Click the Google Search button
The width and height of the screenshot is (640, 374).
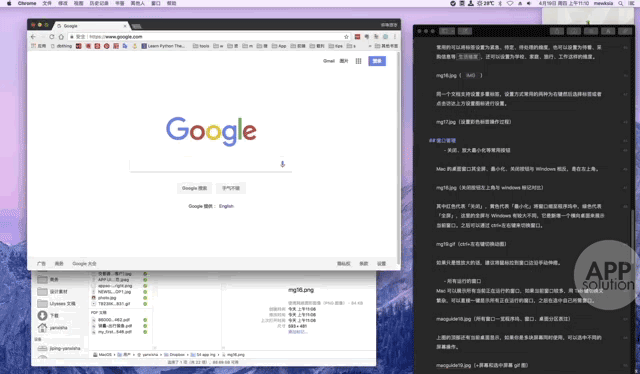(x=194, y=188)
